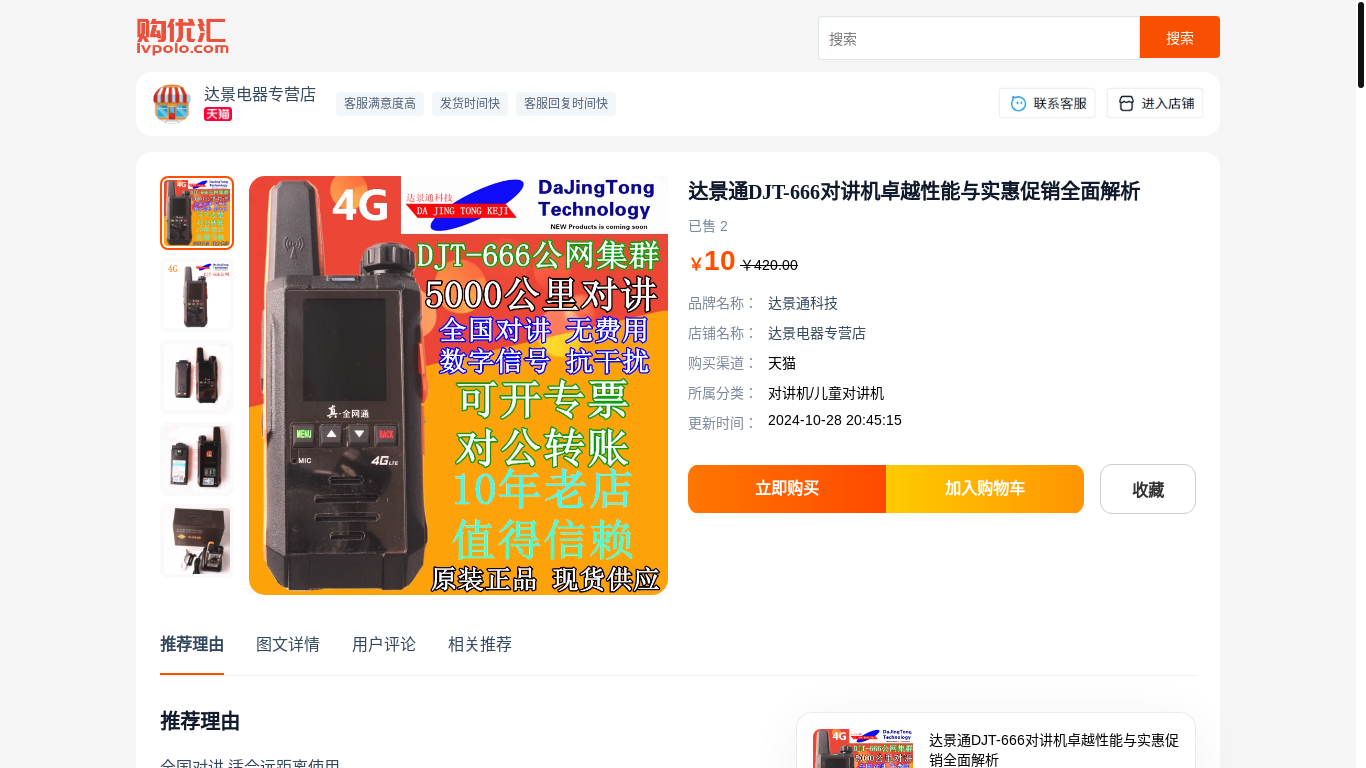Click the vertical page scrollbar thumb
Viewport: 1366px width, 768px height.
pos(1361,44)
